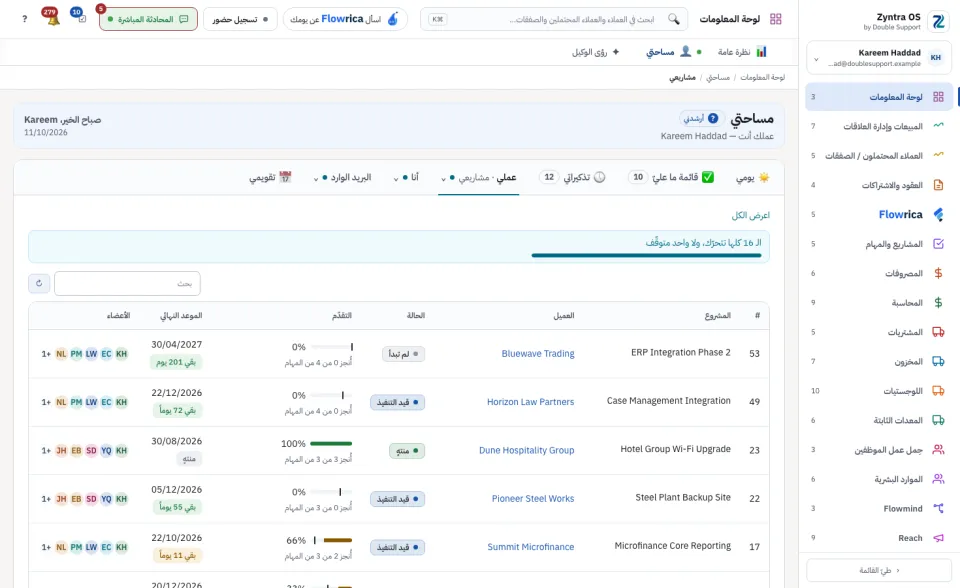Viewport: 960px width, 588px height.
Task: Open اللوجستيات truck icon in sidebar
Action: [x=938, y=390]
